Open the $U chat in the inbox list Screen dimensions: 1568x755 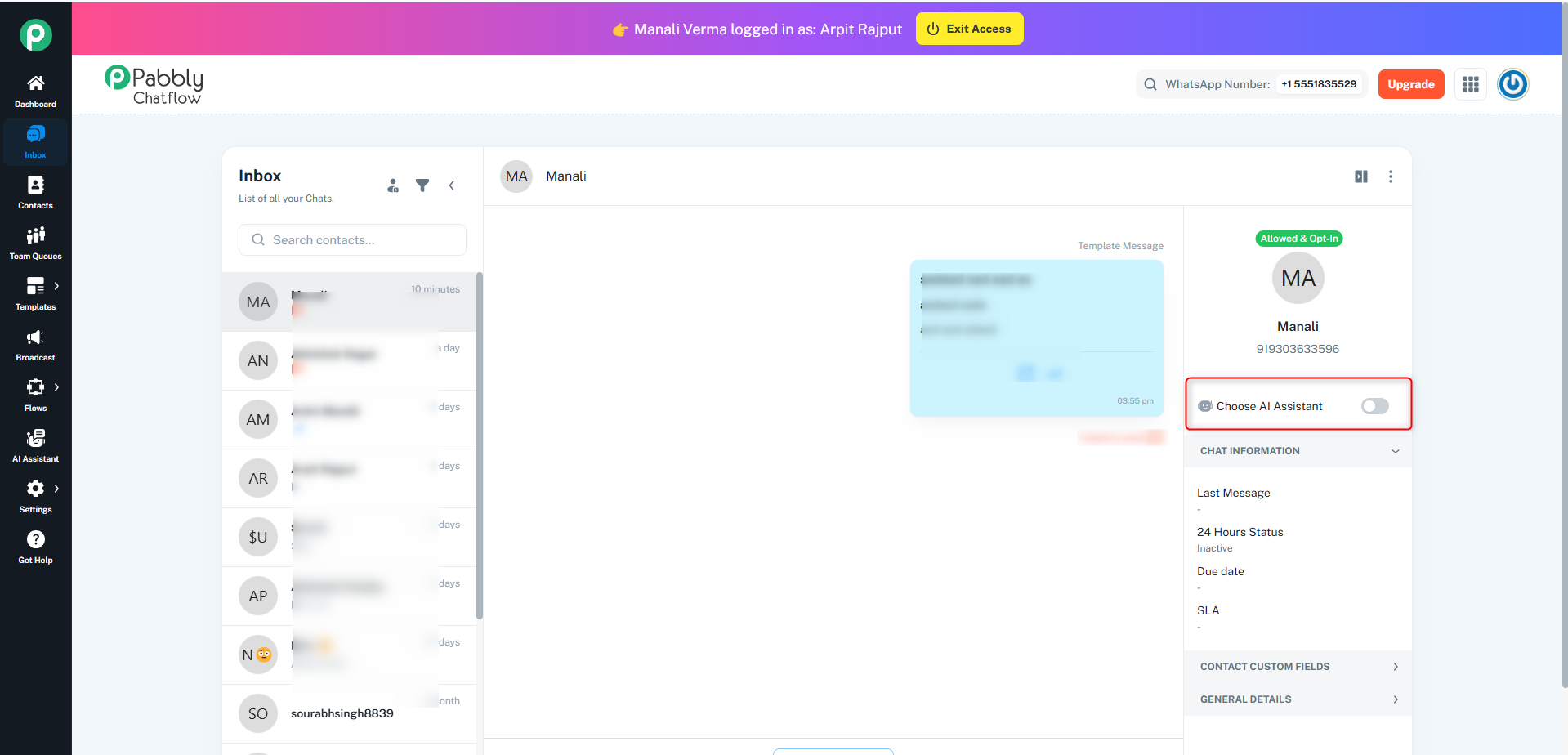click(x=349, y=538)
